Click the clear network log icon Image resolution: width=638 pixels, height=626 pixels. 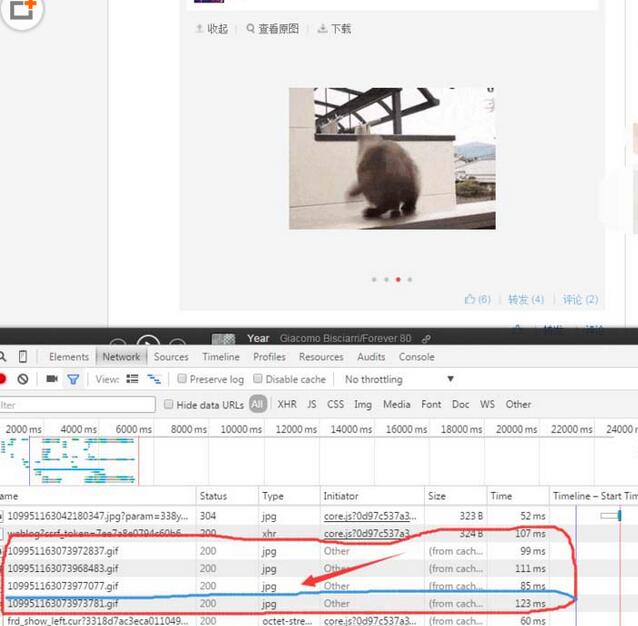pyautogui.click(x=23, y=380)
